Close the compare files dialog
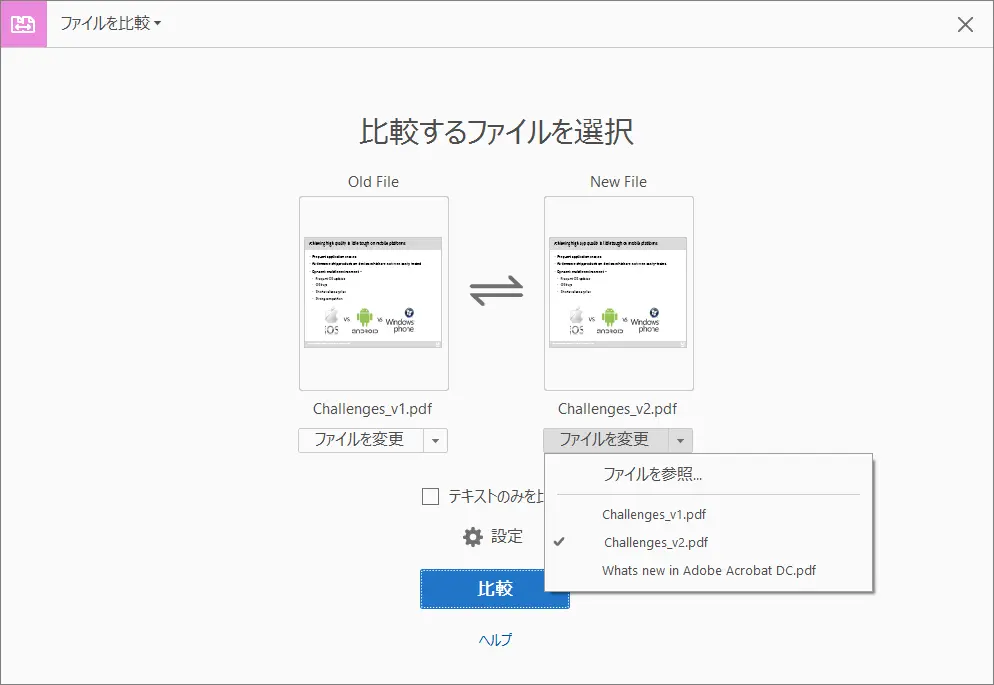Image resolution: width=994 pixels, height=685 pixels. [965, 24]
